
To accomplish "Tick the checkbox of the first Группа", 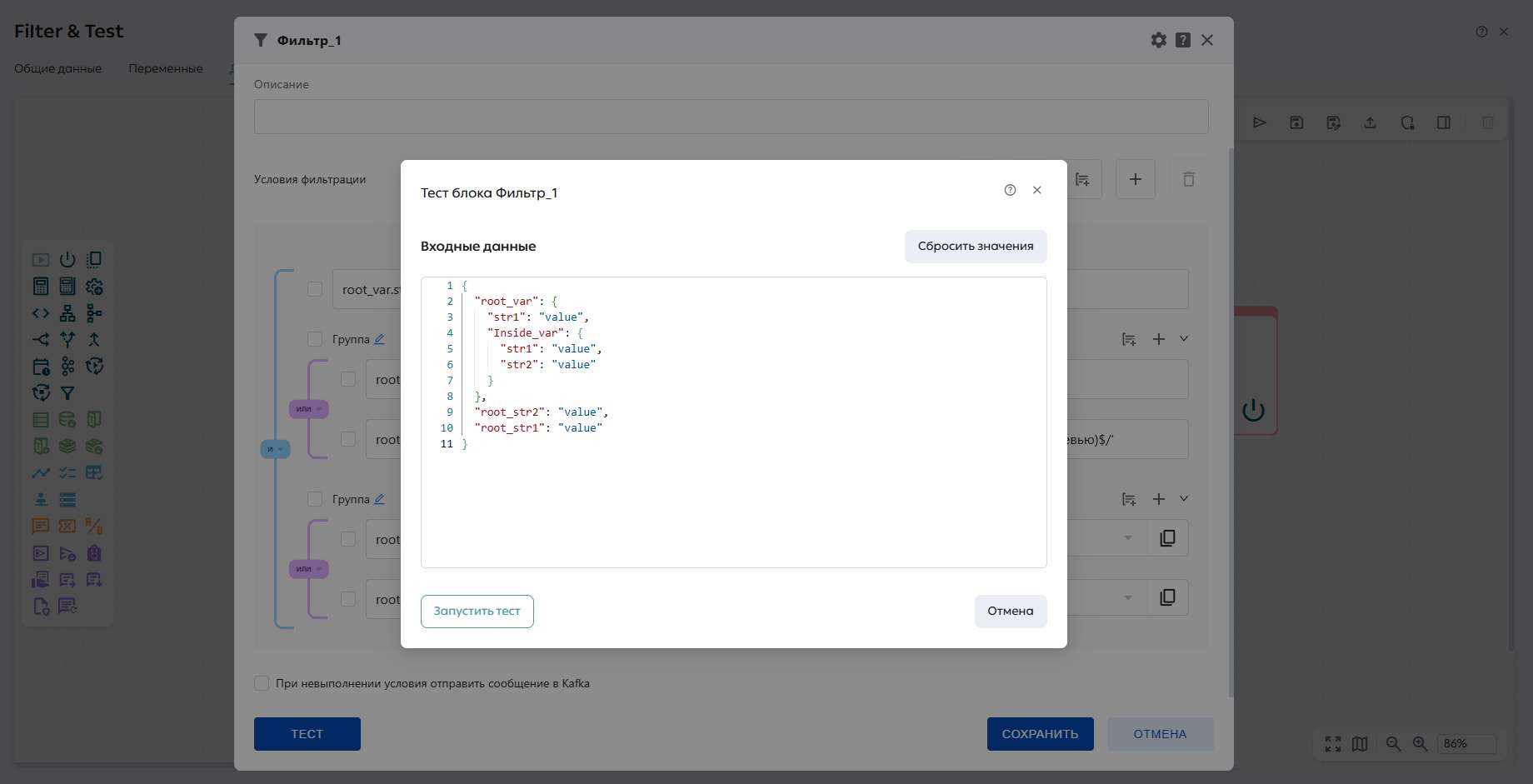I will (315, 339).
